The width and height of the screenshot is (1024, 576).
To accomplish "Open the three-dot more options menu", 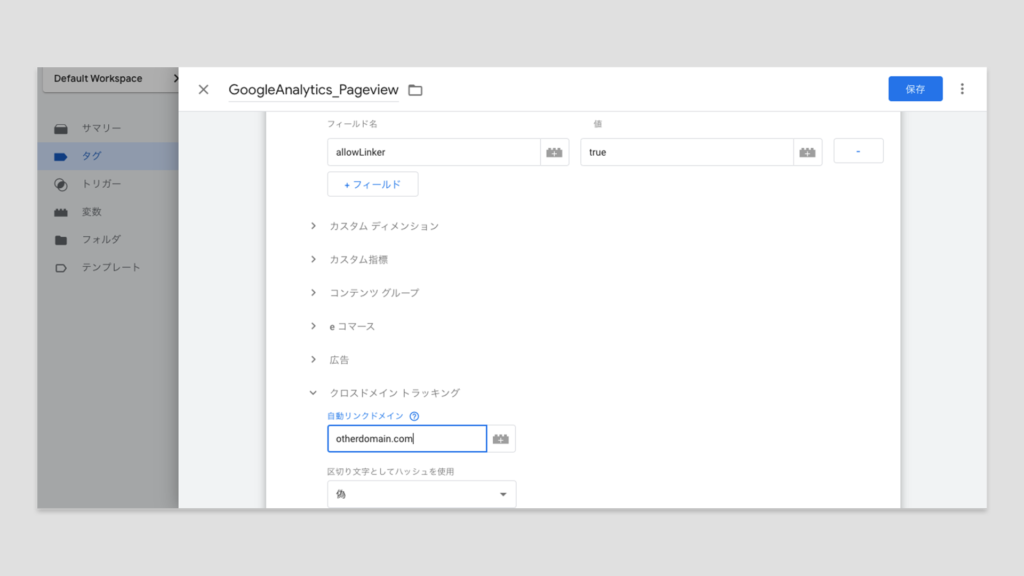I will (x=962, y=89).
